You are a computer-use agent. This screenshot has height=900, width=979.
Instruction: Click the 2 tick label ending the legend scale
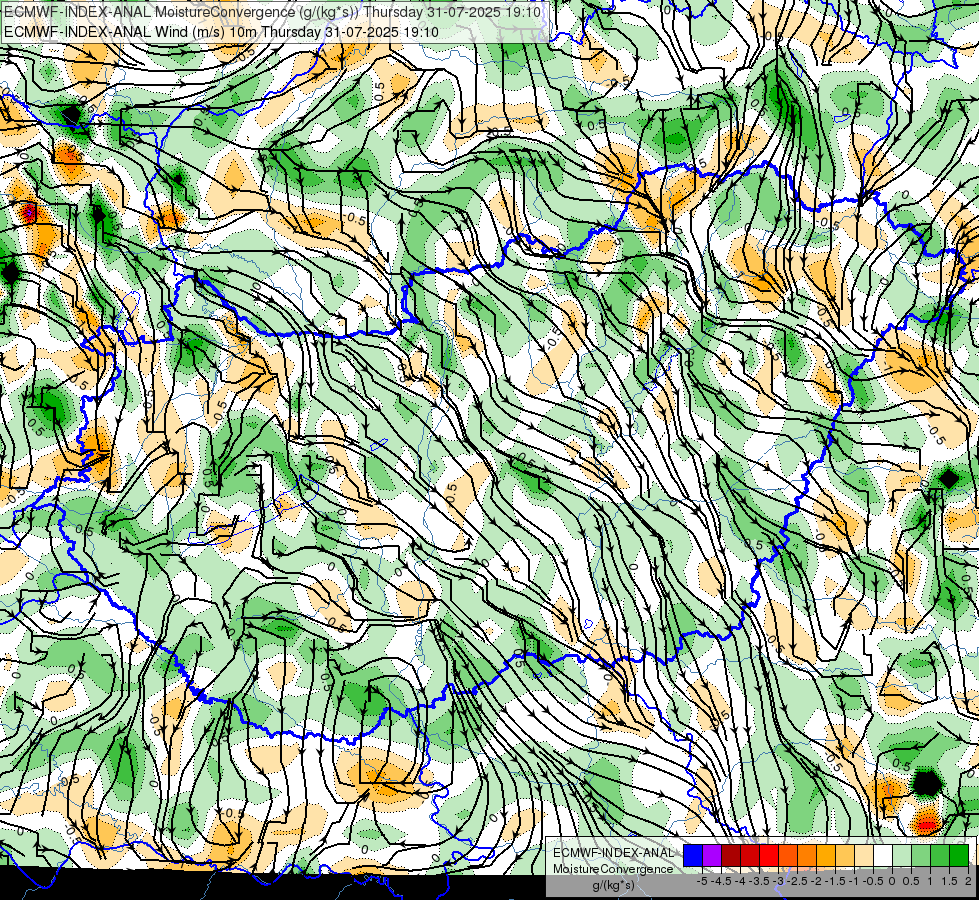968,881
